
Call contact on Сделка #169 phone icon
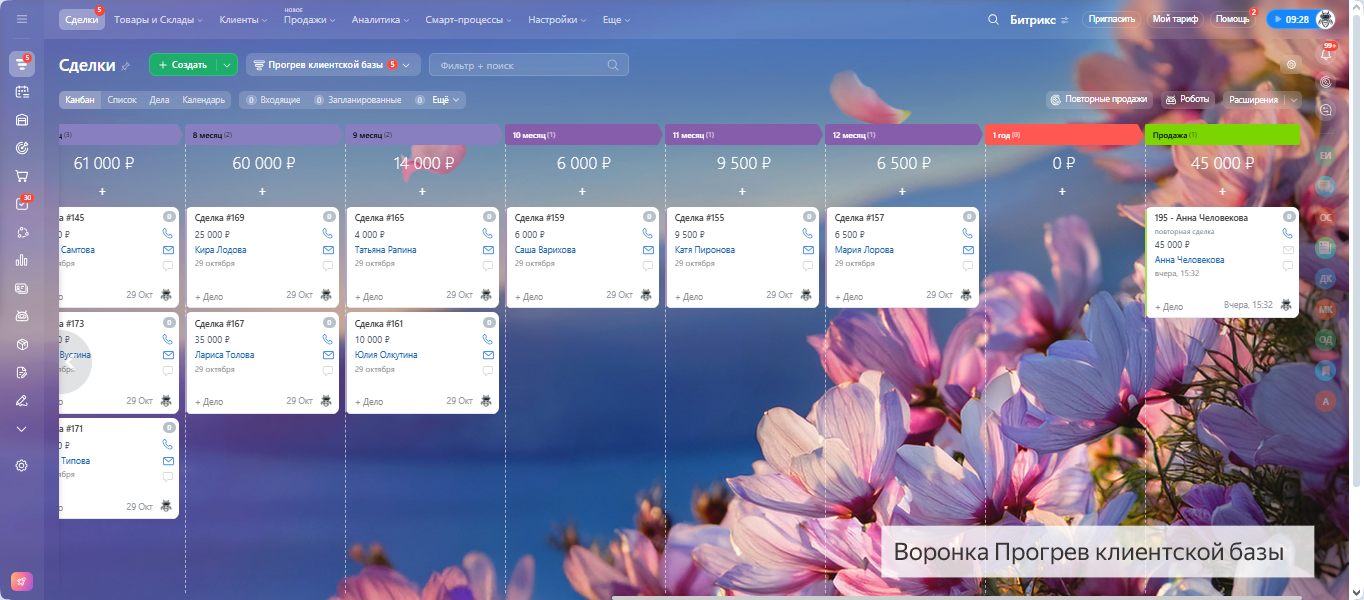[327, 233]
